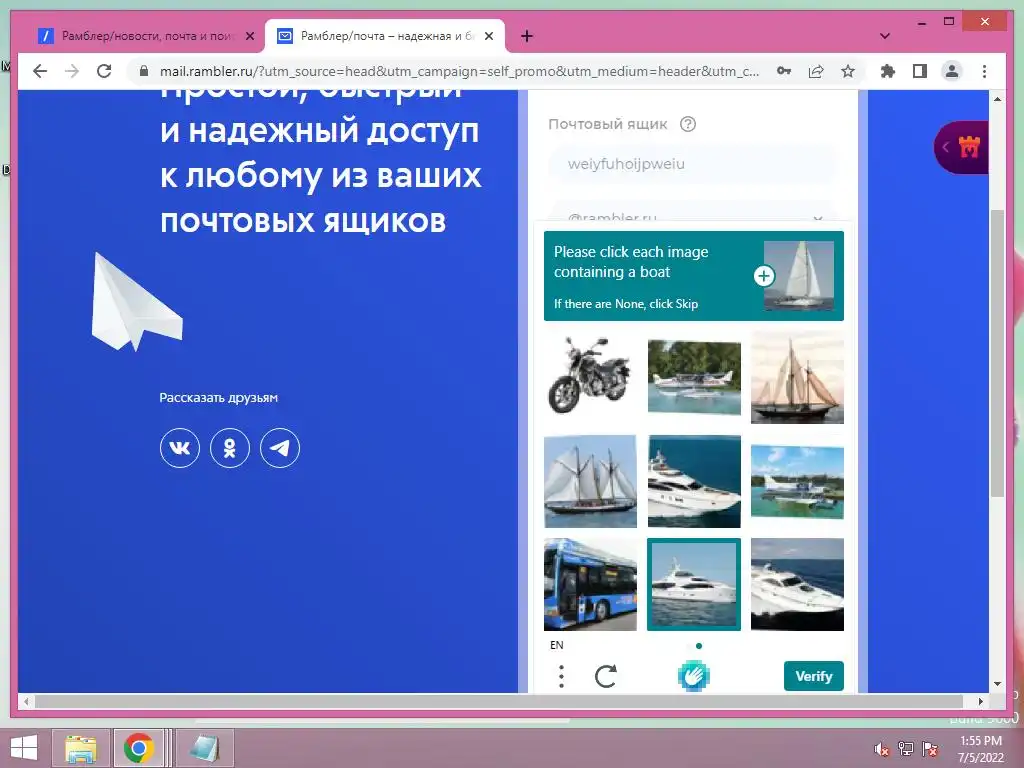Change captcha language EN
1024x768 pixels.
click(x=556, y=645)
